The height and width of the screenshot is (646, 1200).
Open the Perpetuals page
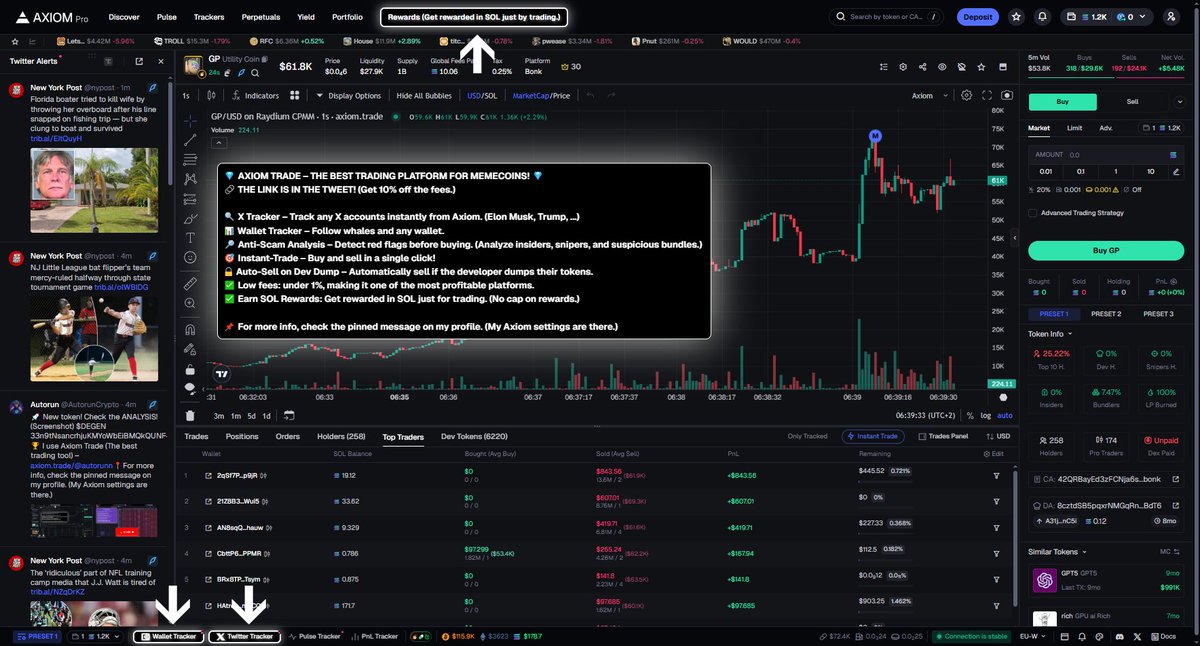260,17
